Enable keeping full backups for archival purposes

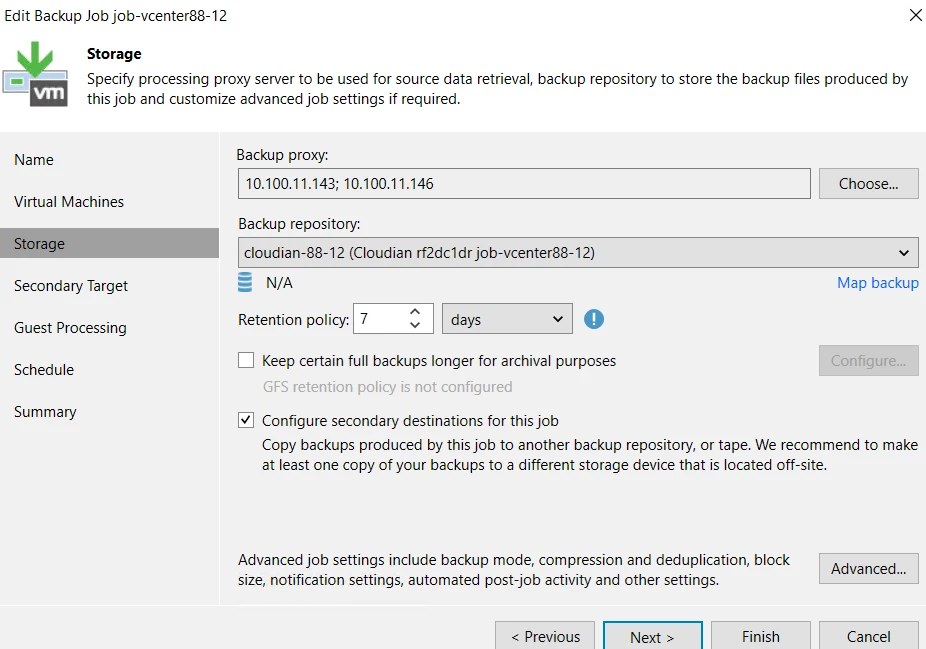coord(246,361)
